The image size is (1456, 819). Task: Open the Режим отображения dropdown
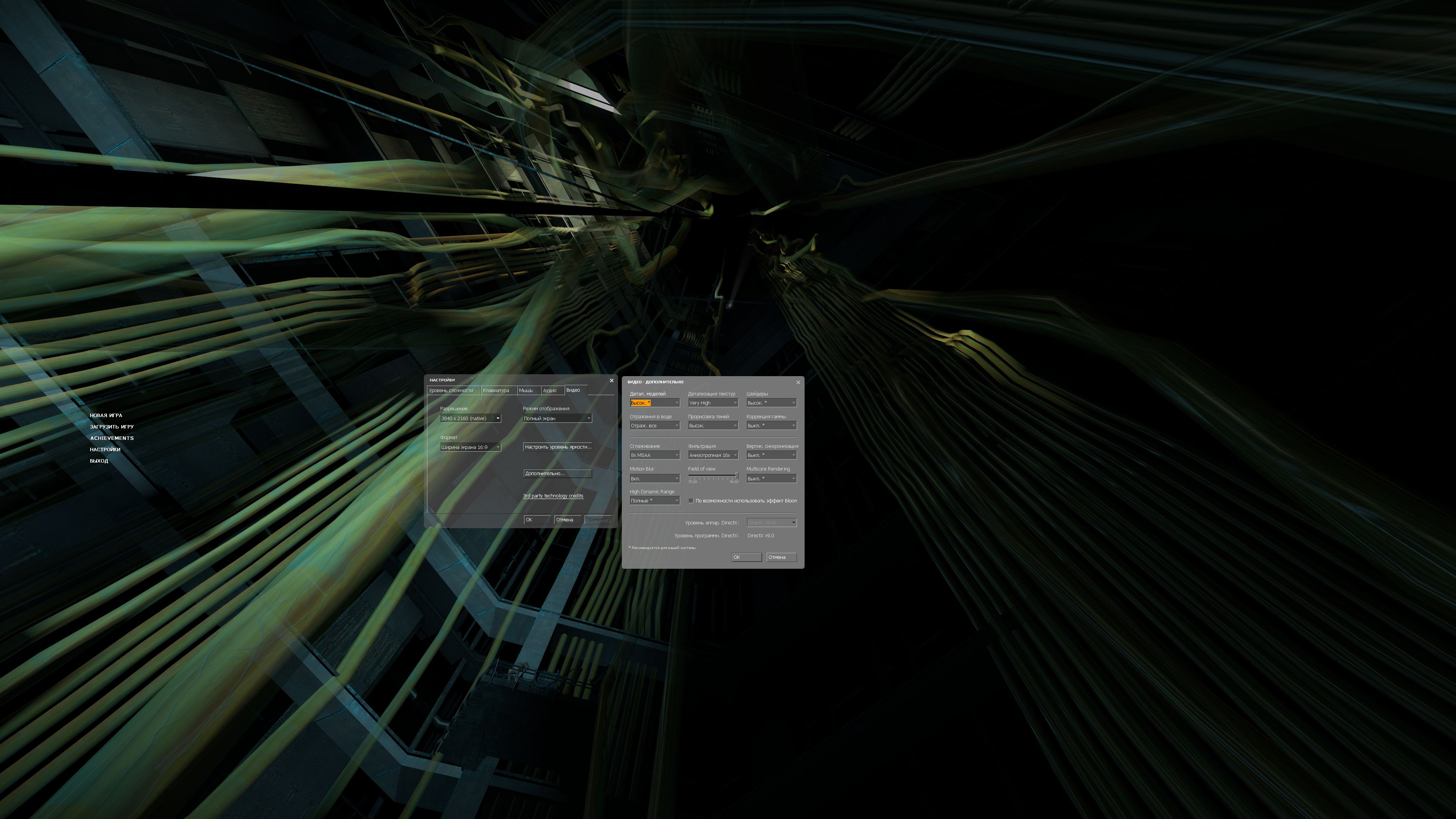coord(557,418)
